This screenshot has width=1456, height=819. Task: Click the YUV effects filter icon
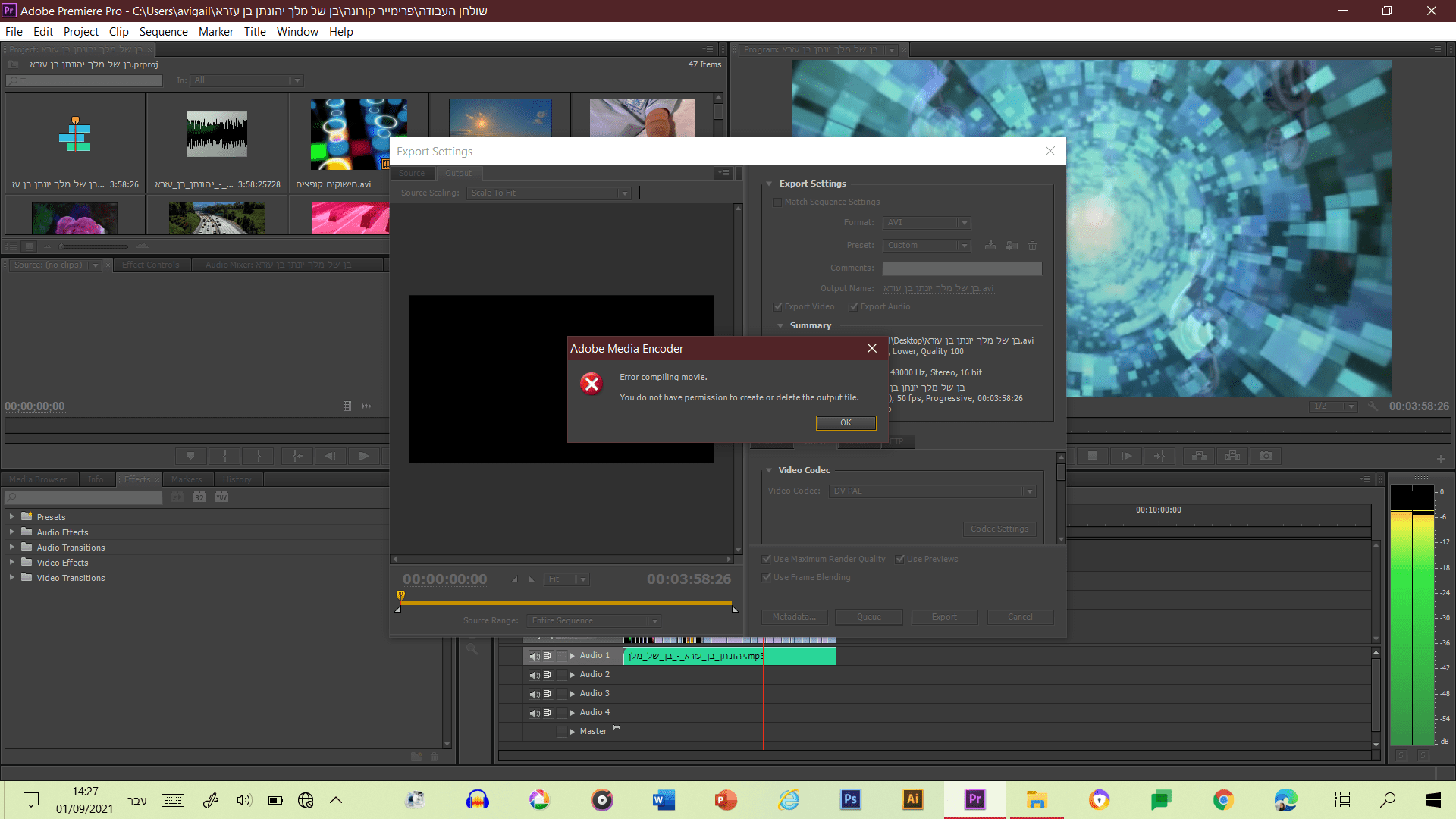[x=221, y=497]
